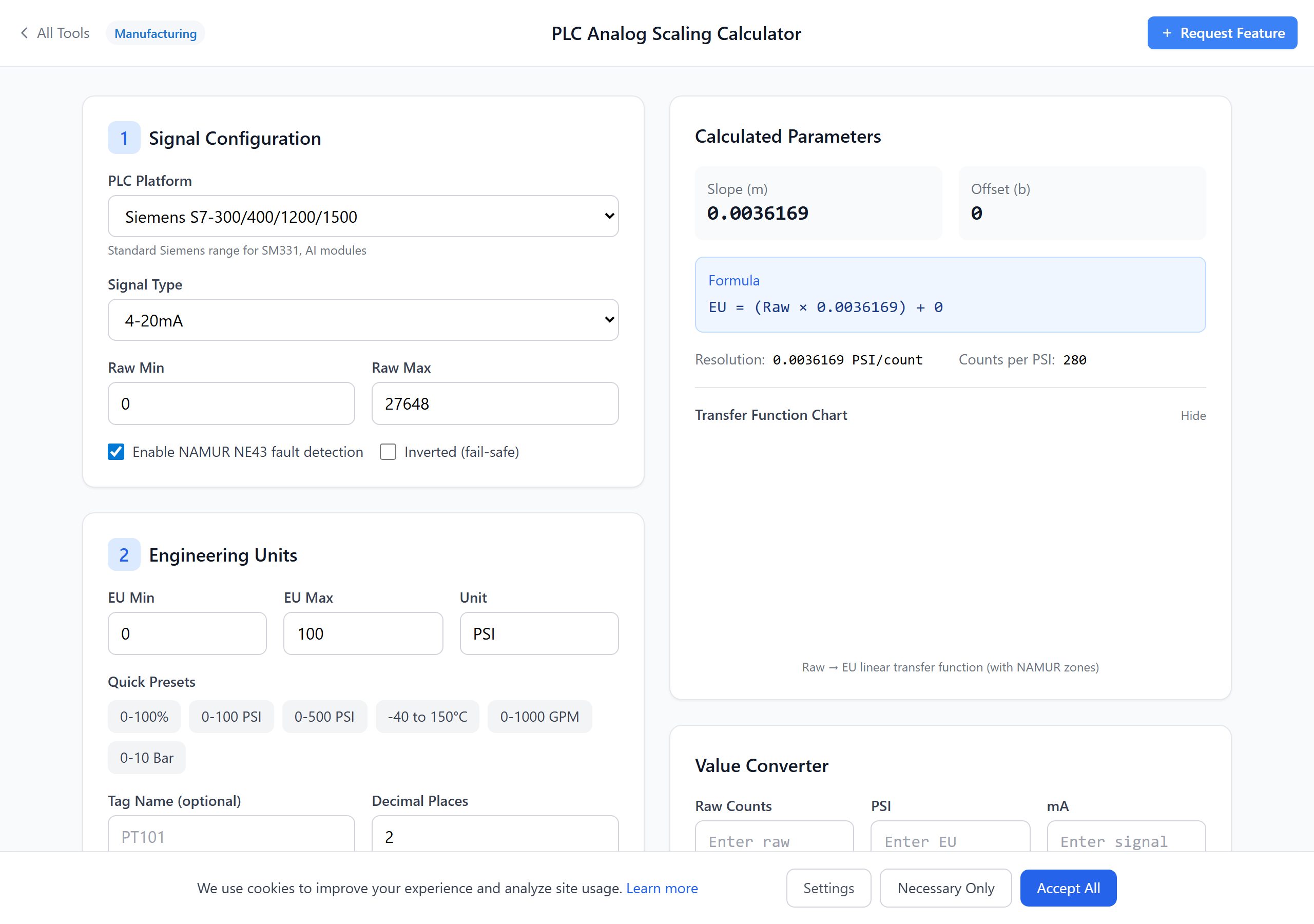The image size is (1314, 924).
Task: Choose Necessary Only cookies
Action: [x=945, y=888]
